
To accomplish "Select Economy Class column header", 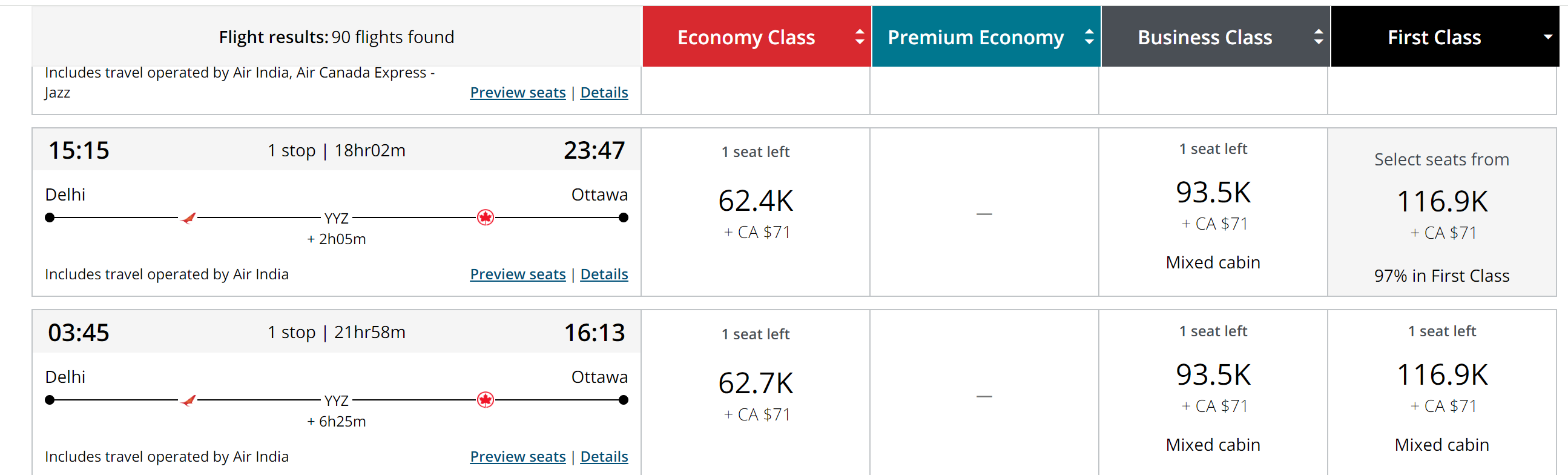I will pos(757,36).
